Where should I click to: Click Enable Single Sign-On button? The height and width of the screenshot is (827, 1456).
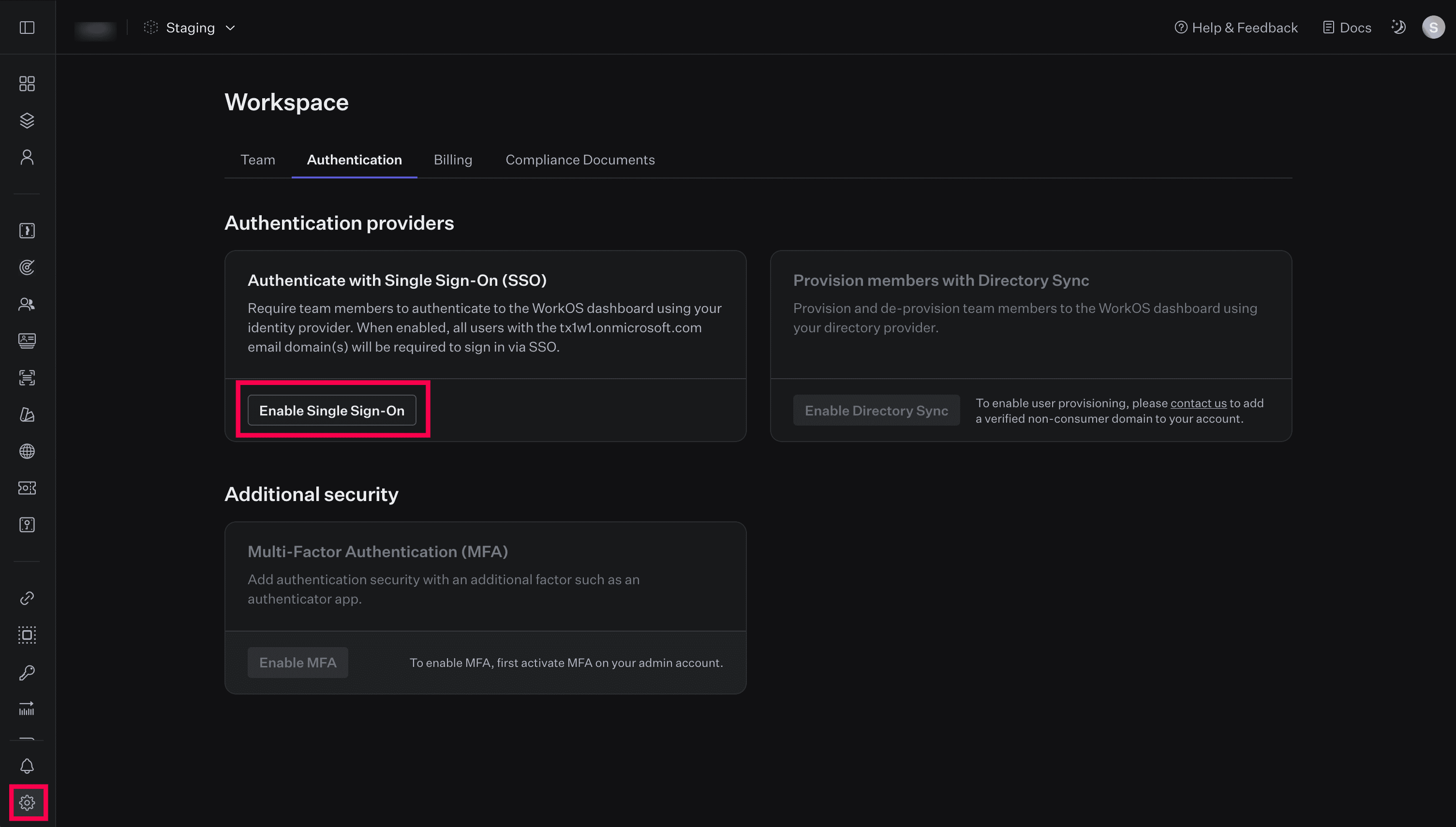click(x=332, y=410)
